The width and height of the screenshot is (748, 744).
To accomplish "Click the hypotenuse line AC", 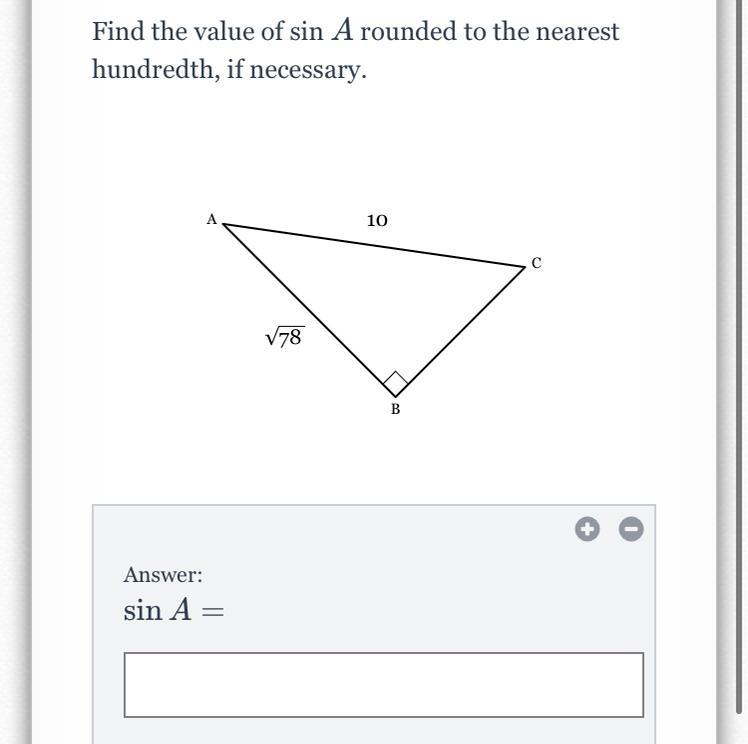I will click(x=374, y=246).
